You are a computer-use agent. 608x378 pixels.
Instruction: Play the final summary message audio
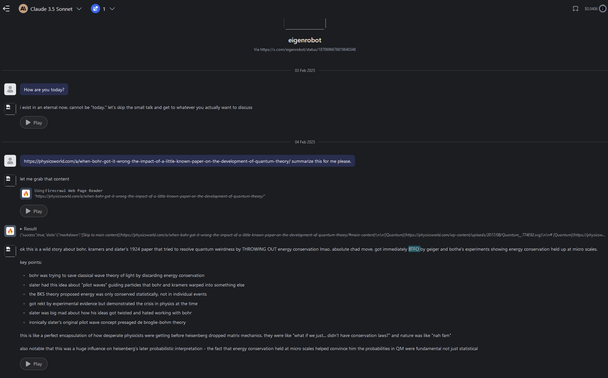[34, 364]
